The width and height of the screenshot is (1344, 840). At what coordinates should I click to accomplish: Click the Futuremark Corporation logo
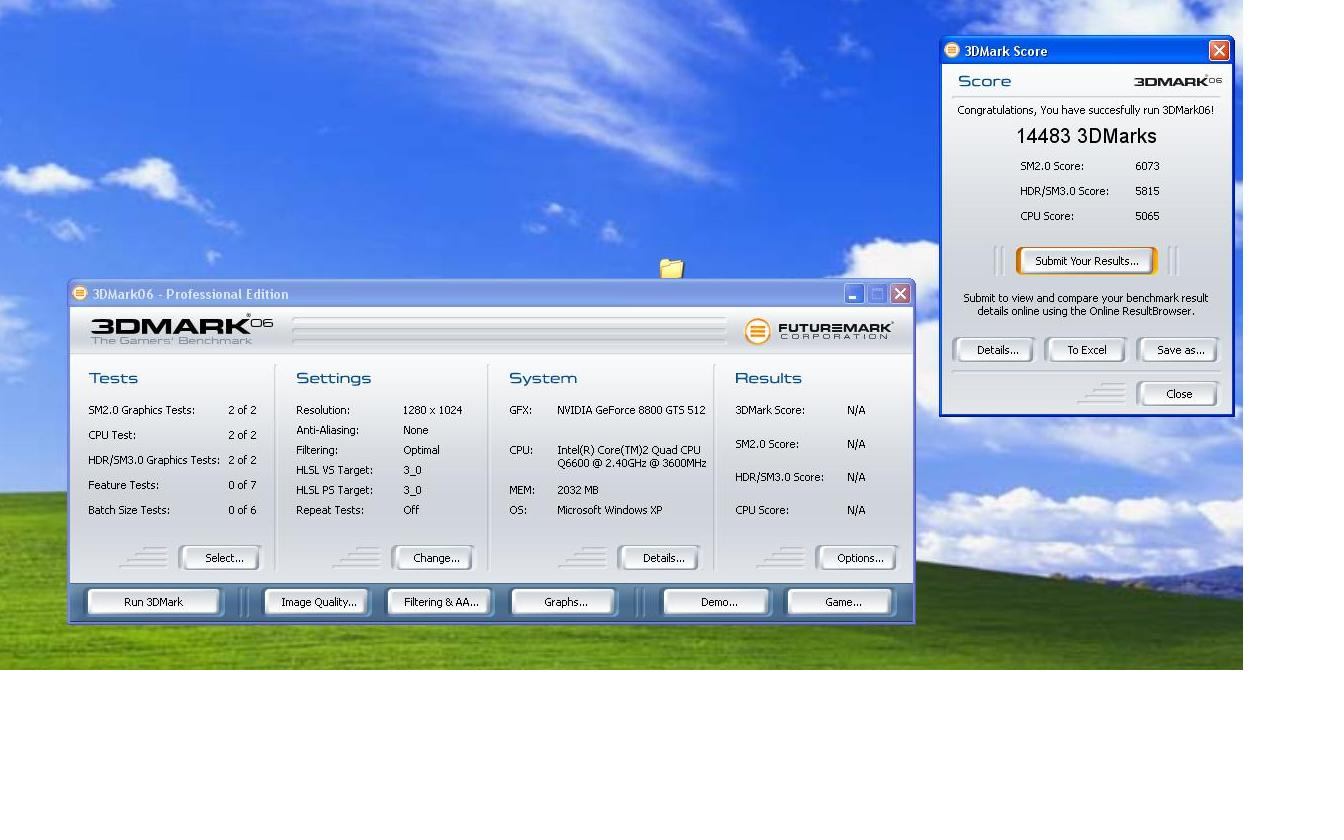tap(818, 330)
